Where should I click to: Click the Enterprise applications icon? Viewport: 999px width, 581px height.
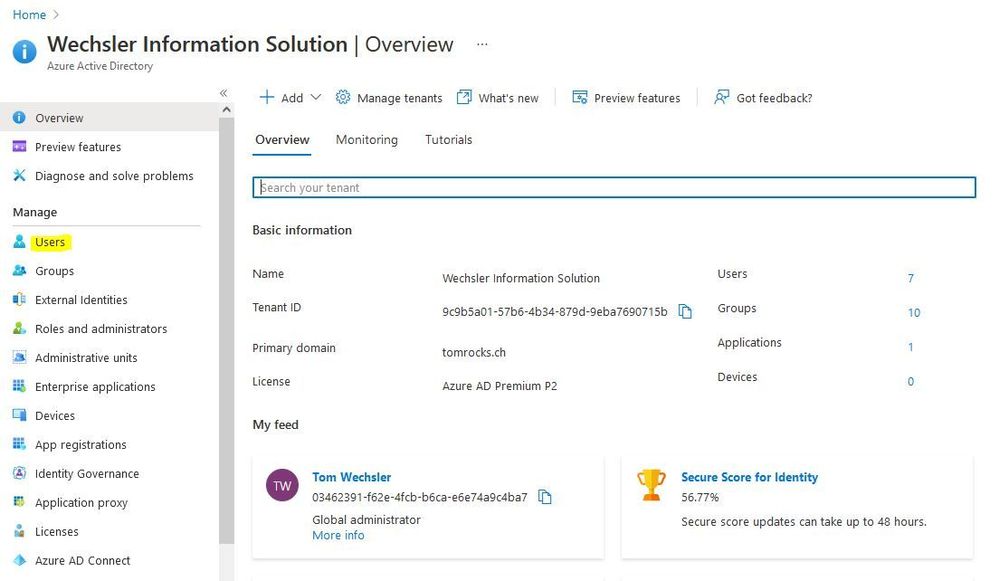point(19,387)
